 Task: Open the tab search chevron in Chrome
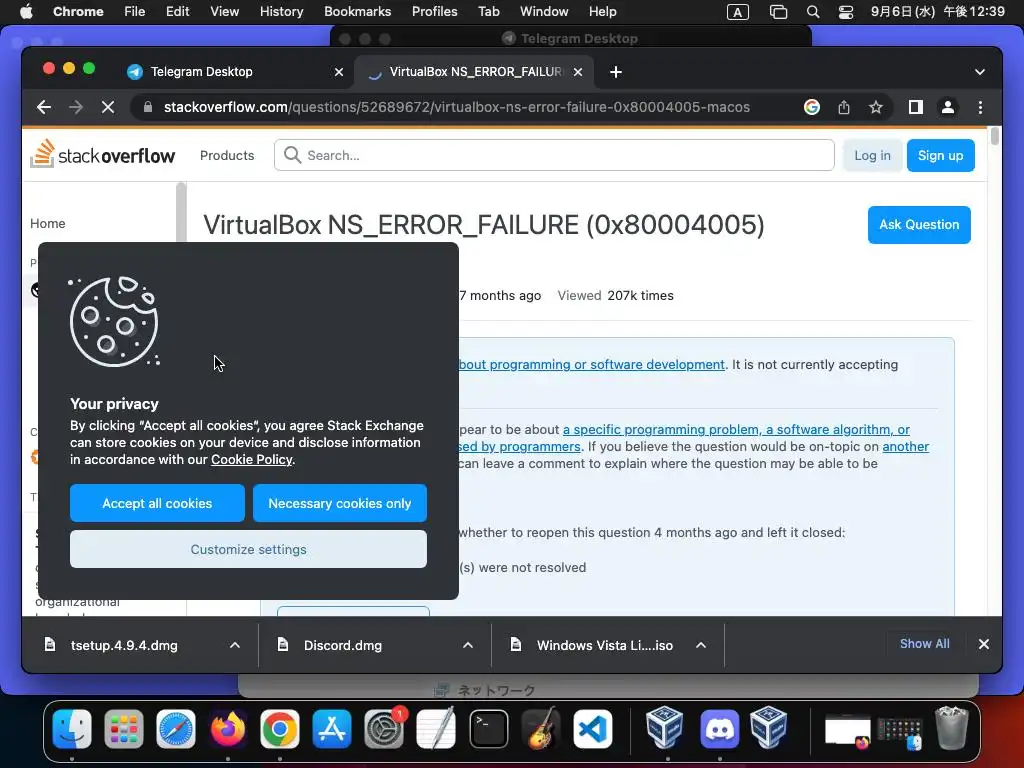click(980, 72)
